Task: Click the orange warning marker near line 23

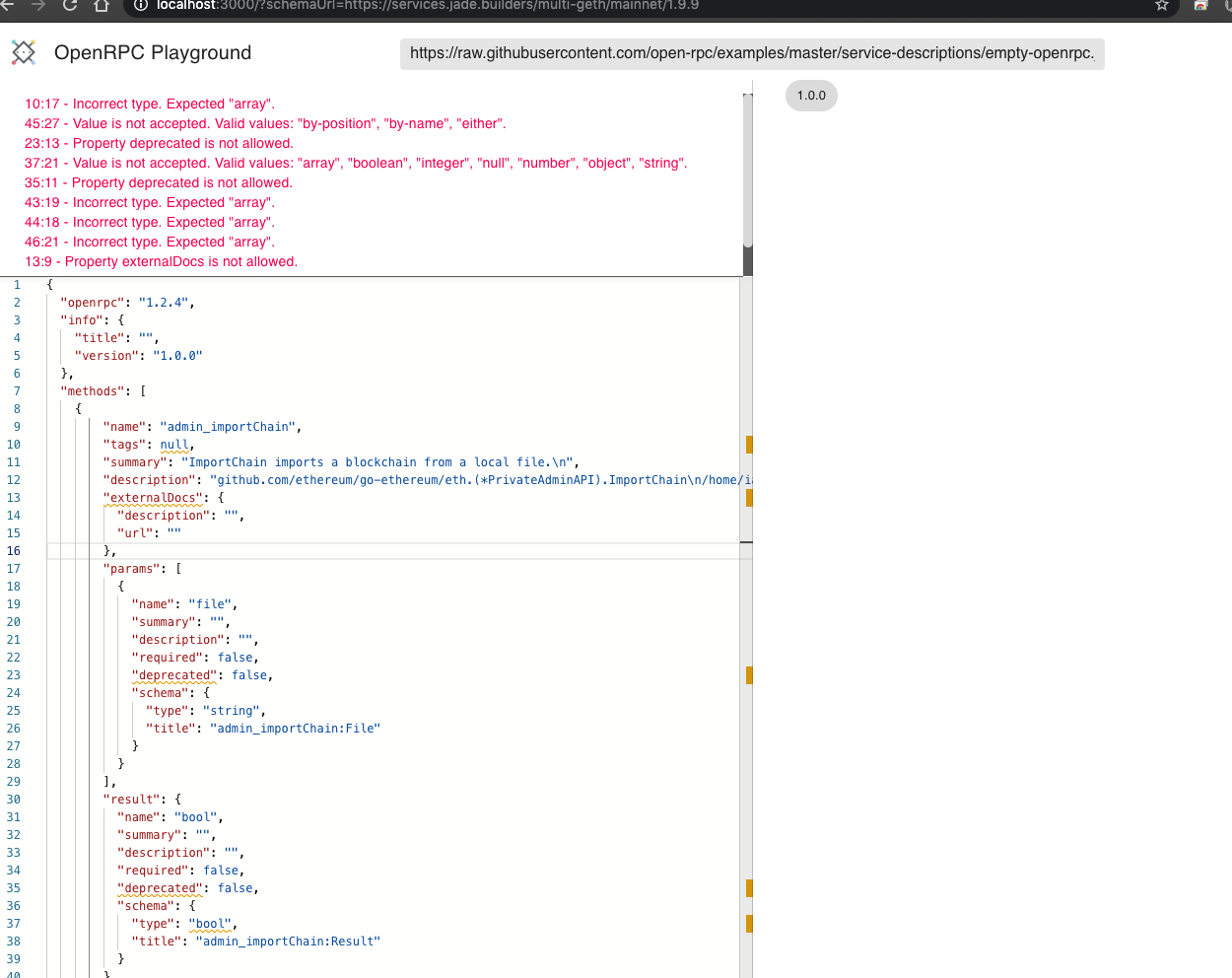Action: point(749,675)
